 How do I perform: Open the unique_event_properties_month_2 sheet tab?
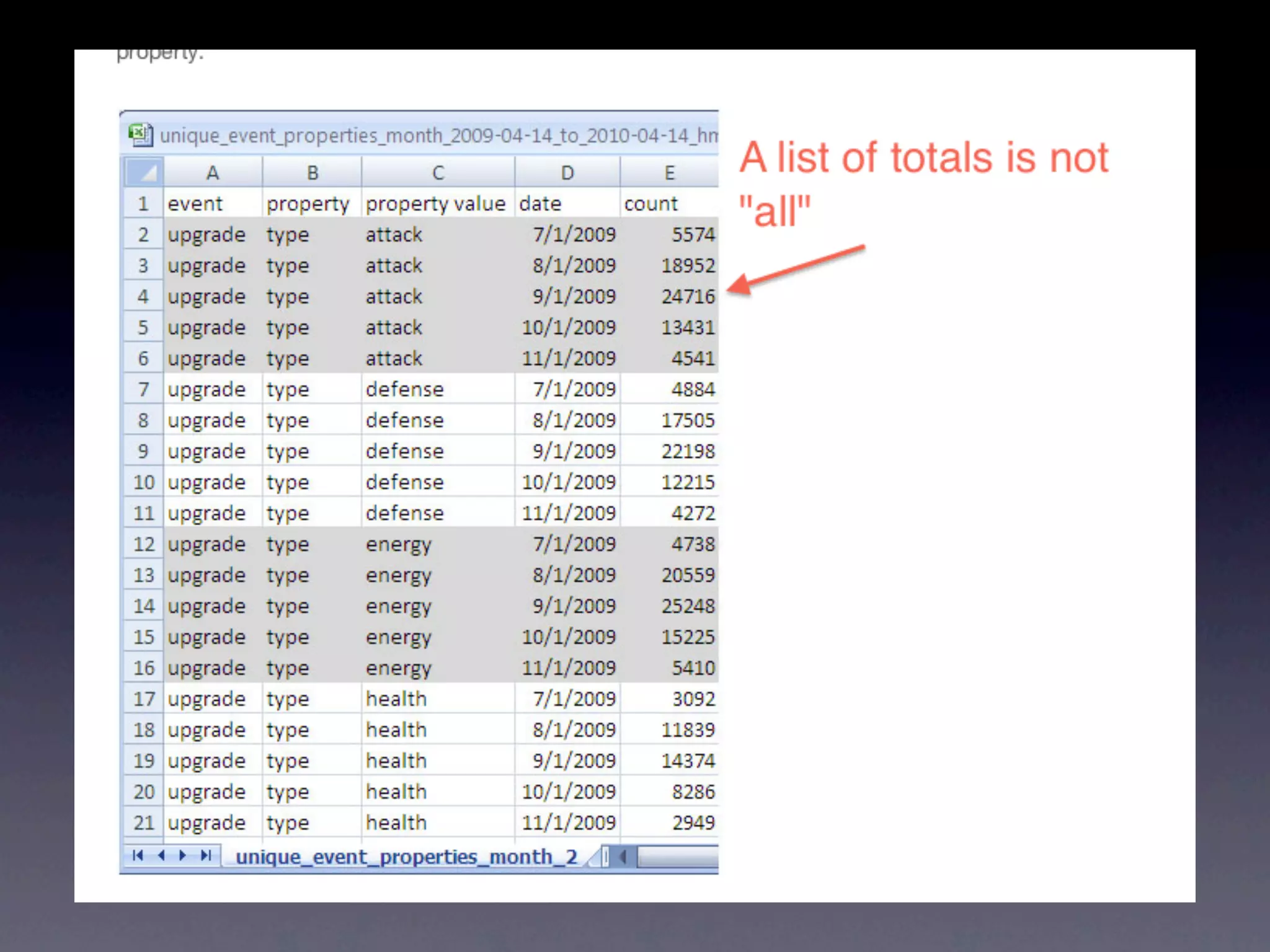pyautogui.click(x=406, y=857)
